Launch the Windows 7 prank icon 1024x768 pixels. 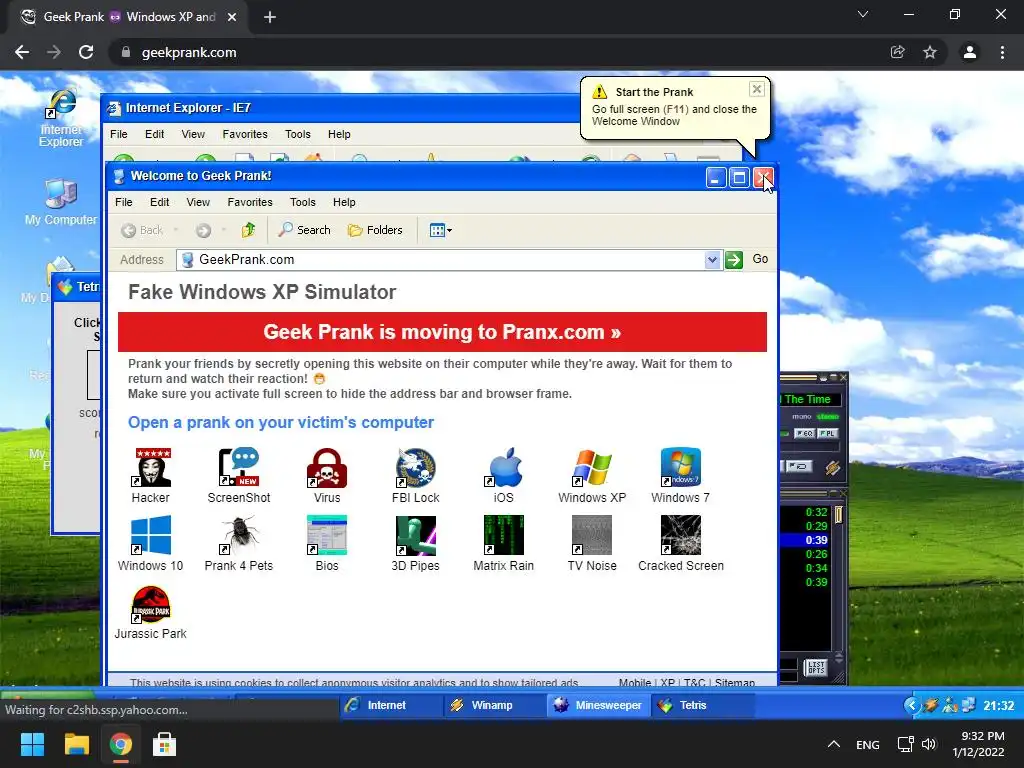(x=680, y=475)
